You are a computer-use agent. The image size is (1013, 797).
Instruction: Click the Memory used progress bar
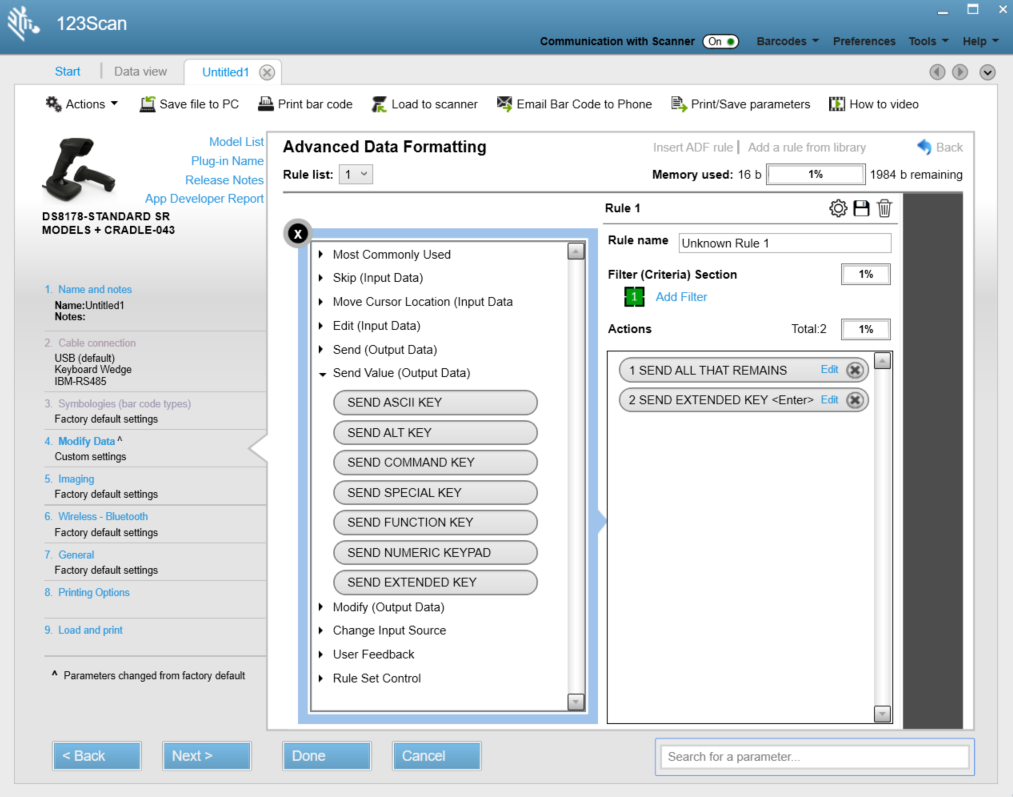pos(815,174)
